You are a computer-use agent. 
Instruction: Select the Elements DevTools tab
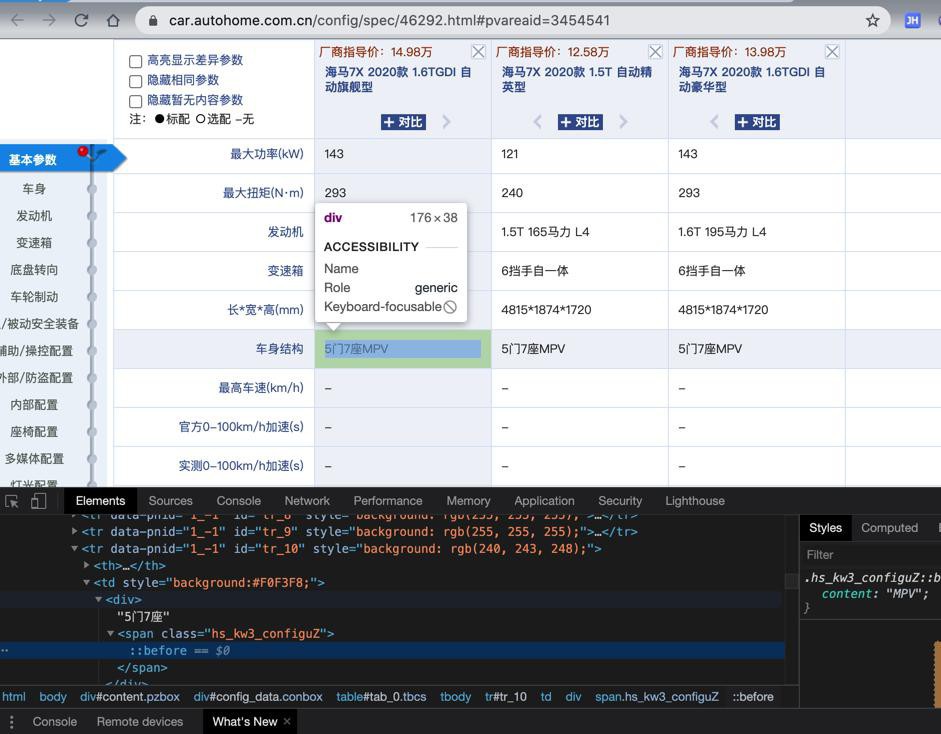pyautogui.click(x=100, y=501)
